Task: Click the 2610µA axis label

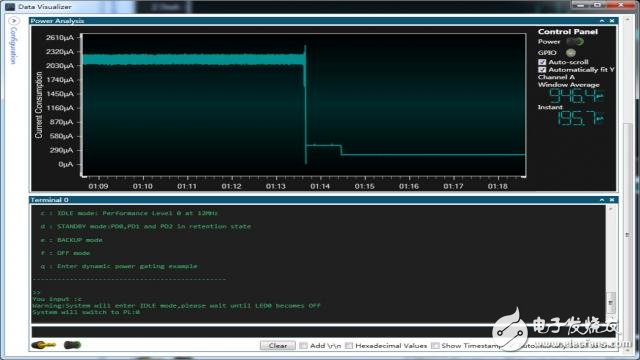Action: (x=60, y=38)
